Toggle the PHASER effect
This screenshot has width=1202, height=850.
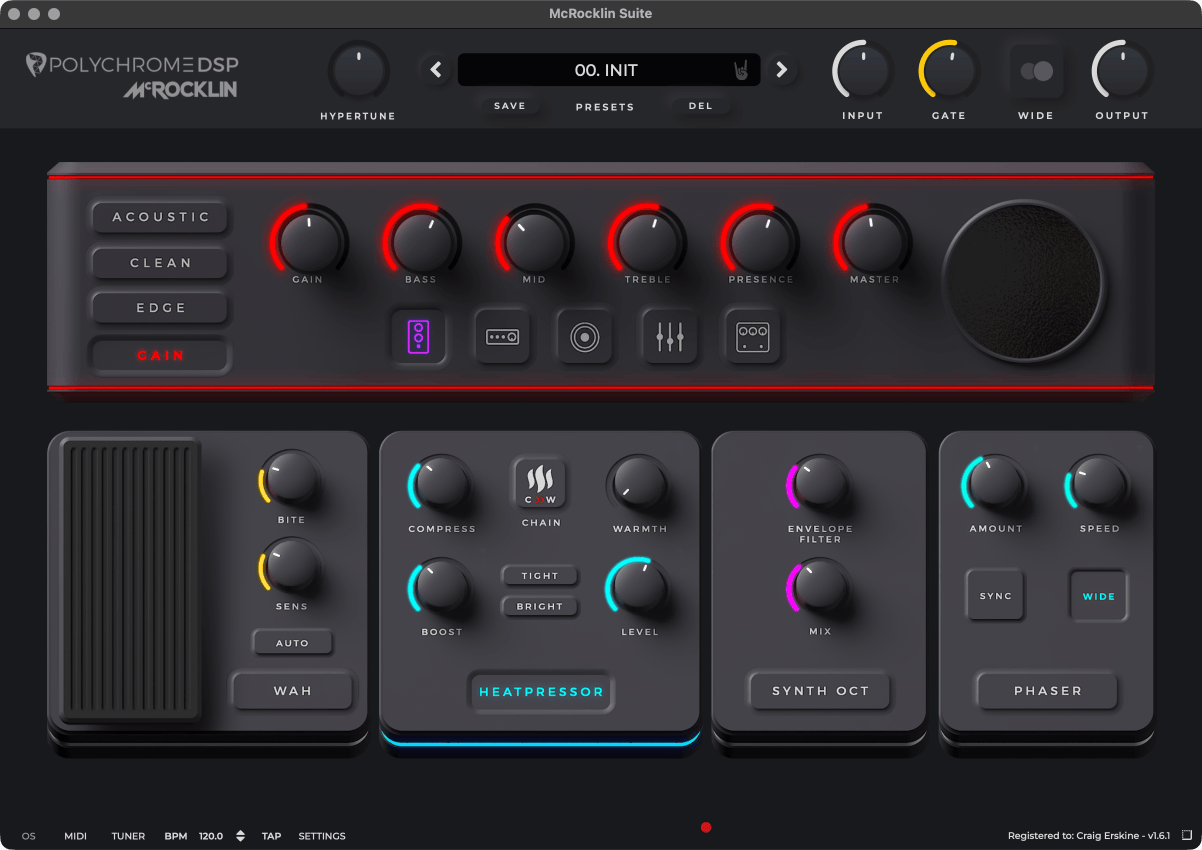(1047, 691)
